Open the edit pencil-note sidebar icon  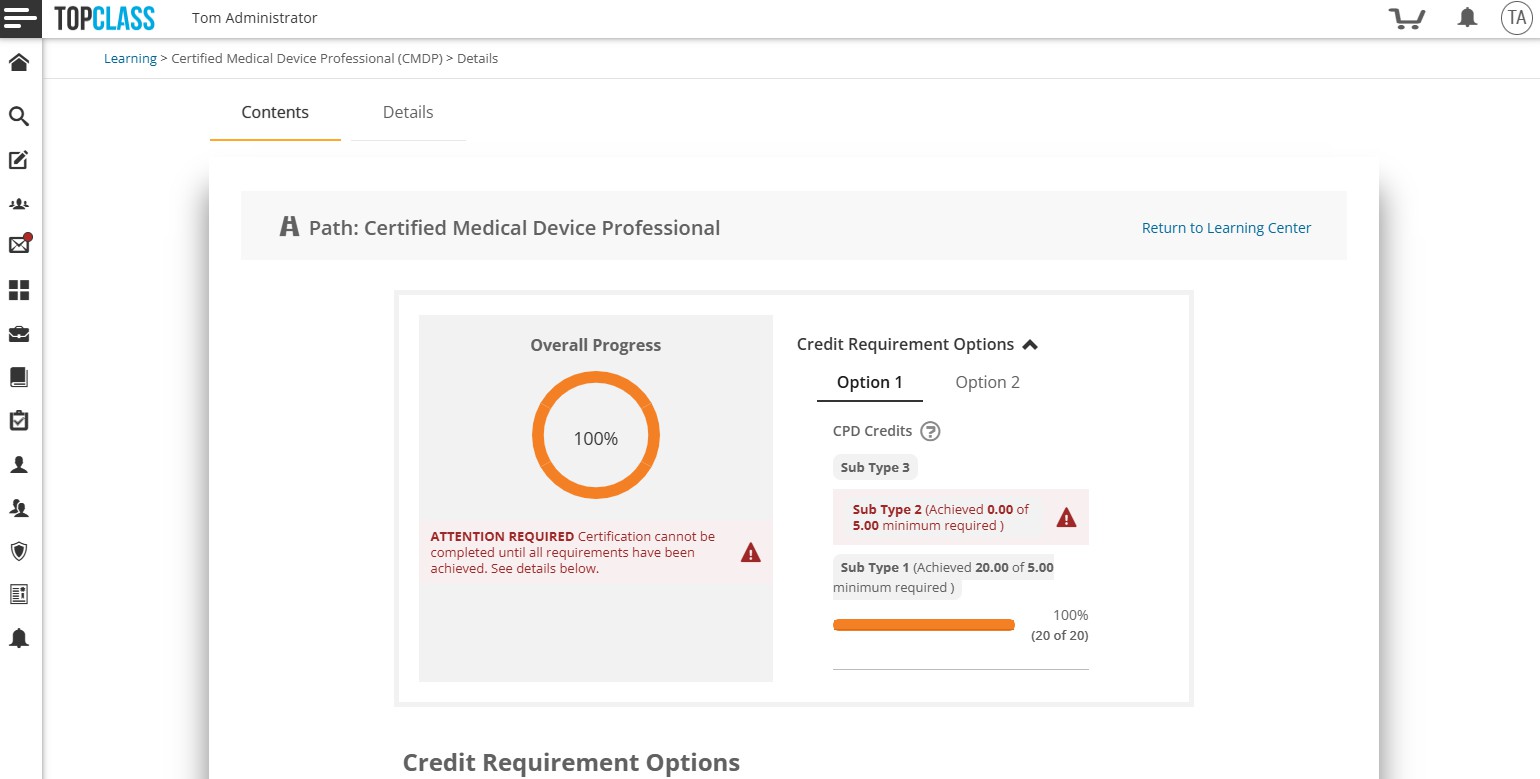point(19,160)
